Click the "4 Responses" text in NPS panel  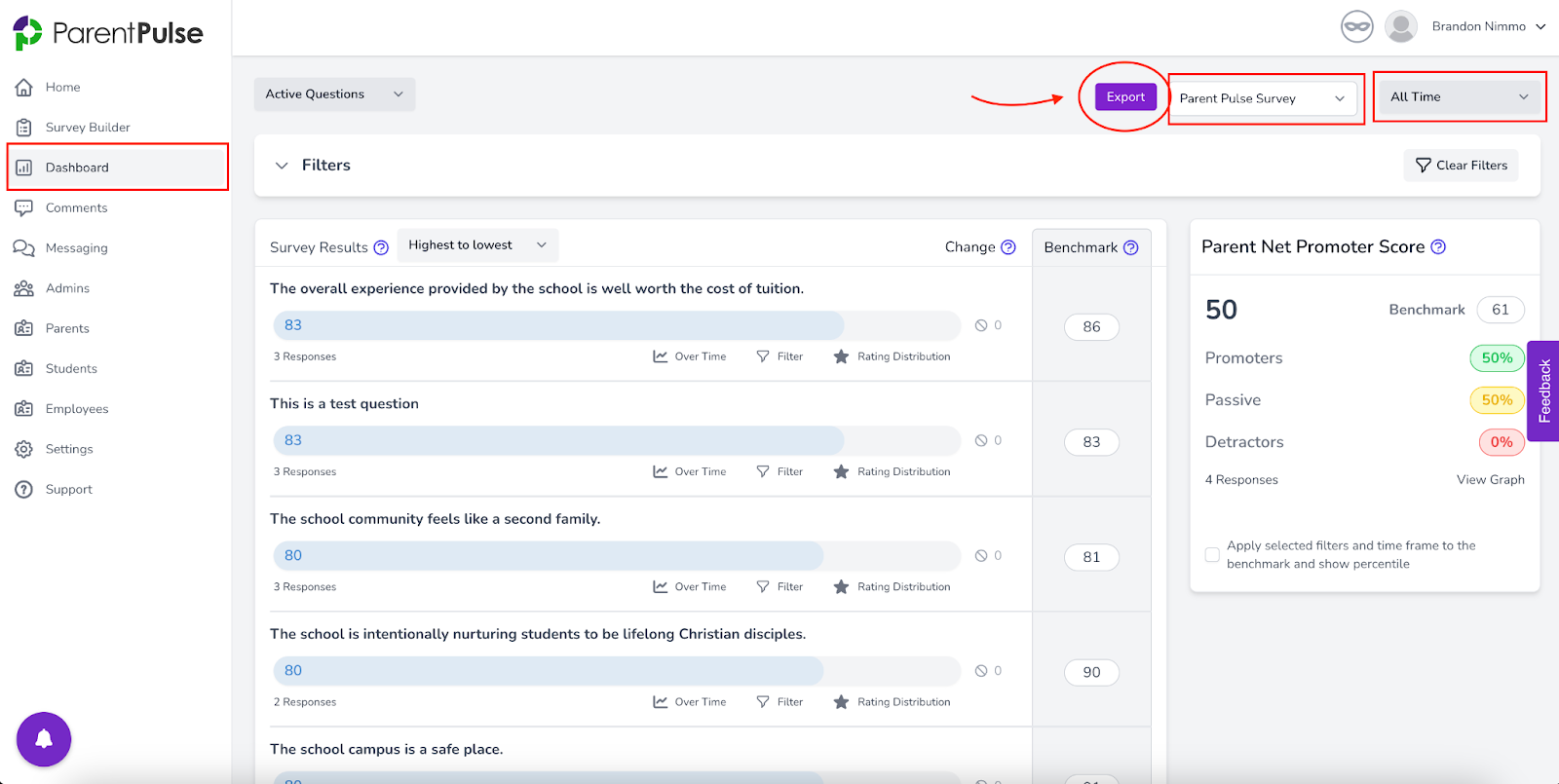click(1241, 480)
